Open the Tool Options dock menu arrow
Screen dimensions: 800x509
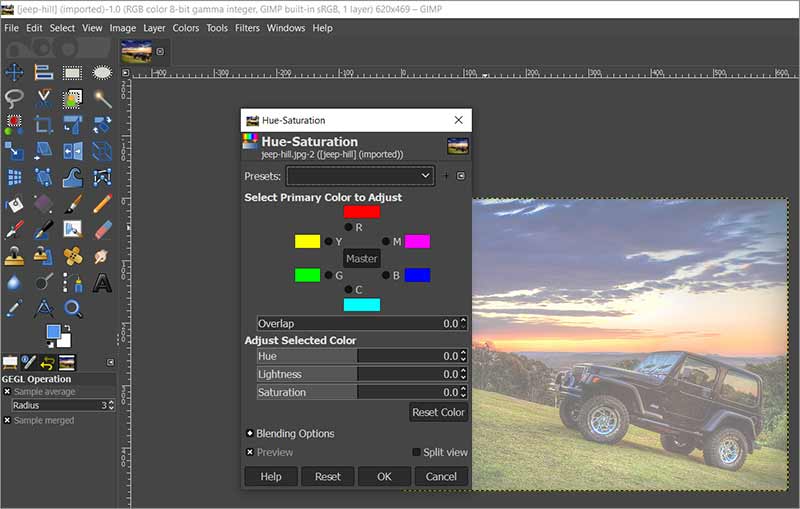click(x=110, y=362)
